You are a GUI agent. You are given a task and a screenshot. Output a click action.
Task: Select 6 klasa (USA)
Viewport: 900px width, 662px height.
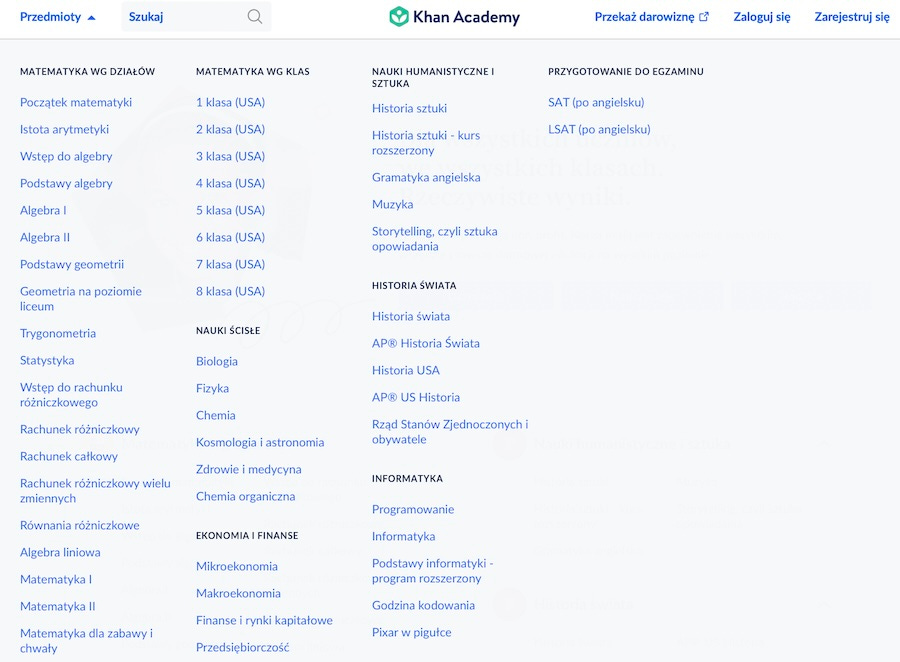coord(230,237)
